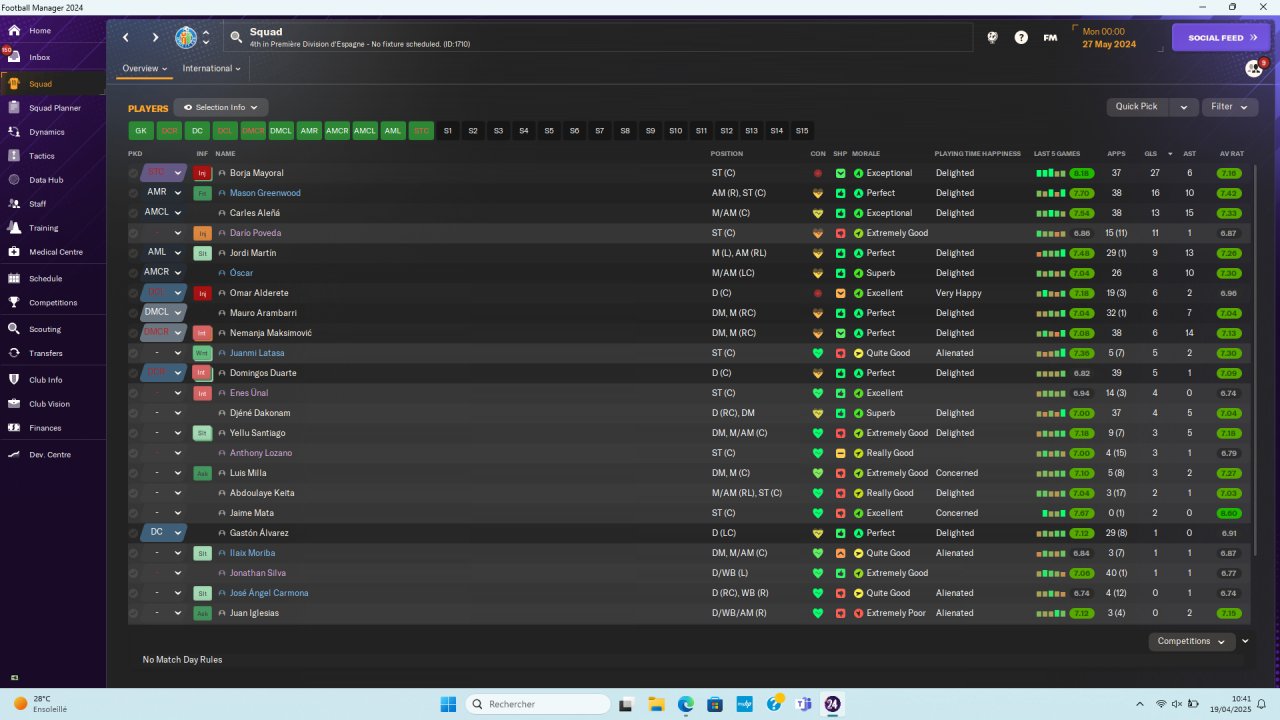The image size is (1280, 720).
Task: Tick the selection circle for Omar Alderete
Action: click(133, 293)
